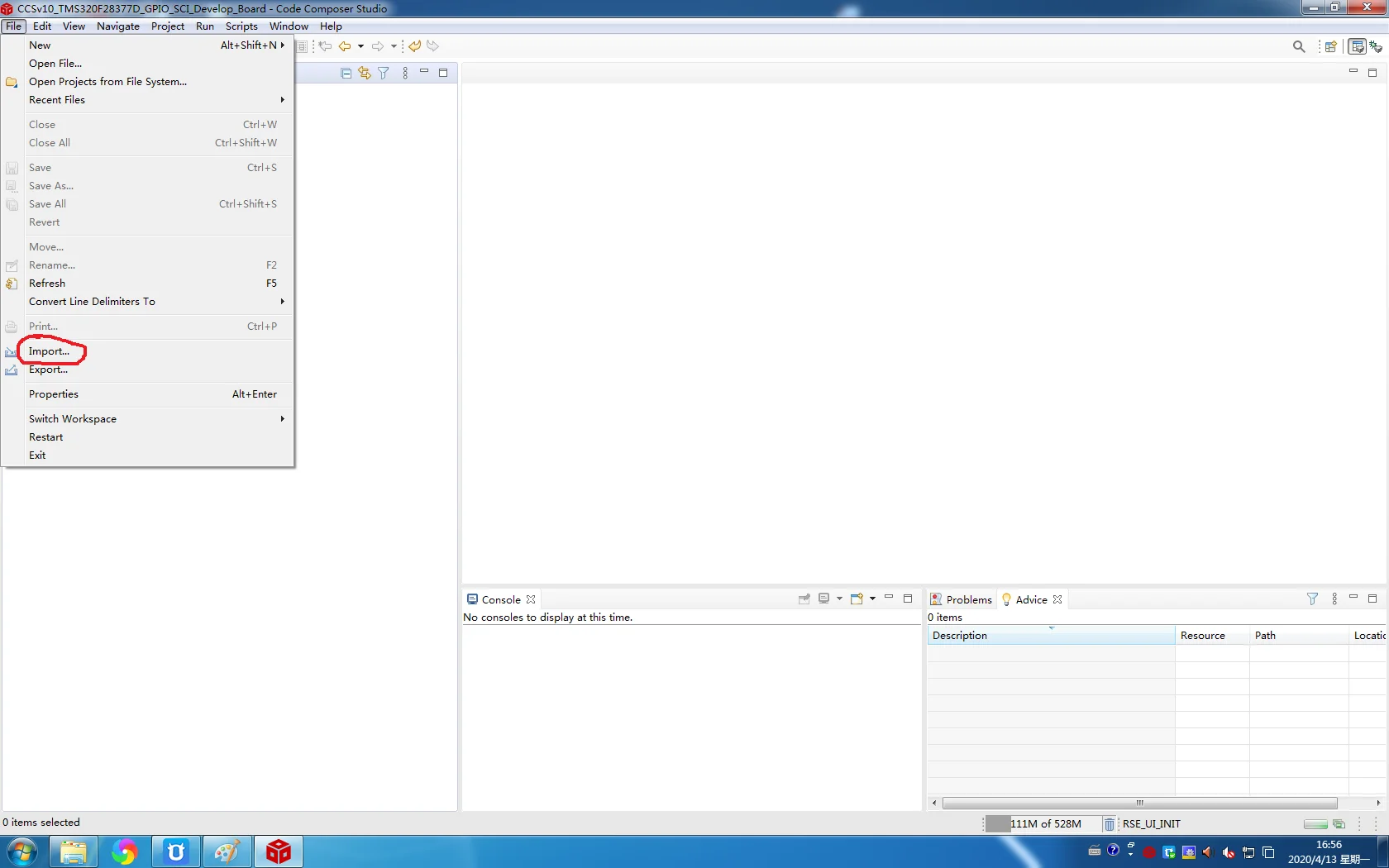
Task: Expand Convert Line Delimiters To submenu
Action: pyautogui.click(x=148, y=302)
